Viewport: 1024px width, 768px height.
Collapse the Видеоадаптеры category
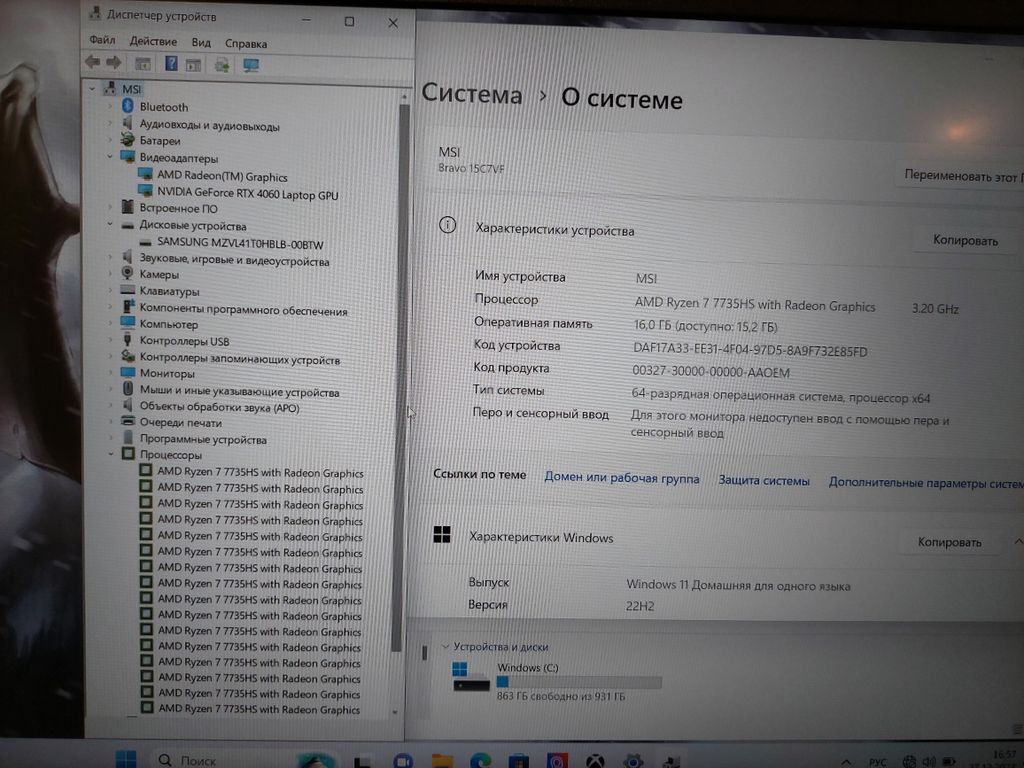click(110, 158)
